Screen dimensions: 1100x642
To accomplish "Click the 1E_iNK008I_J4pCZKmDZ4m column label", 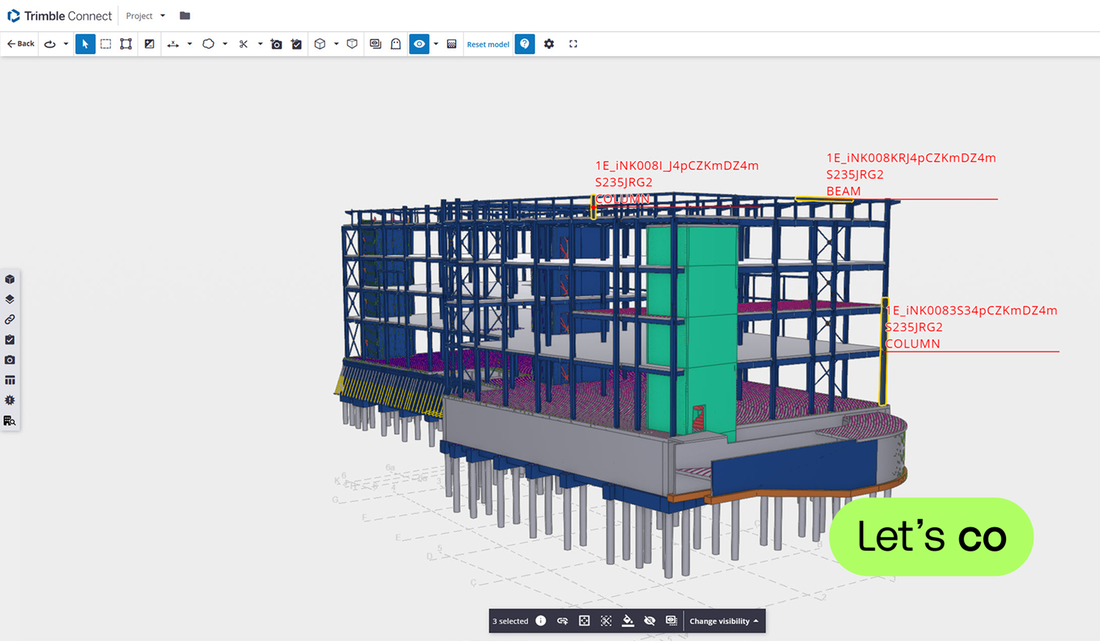I will (677, 182).
